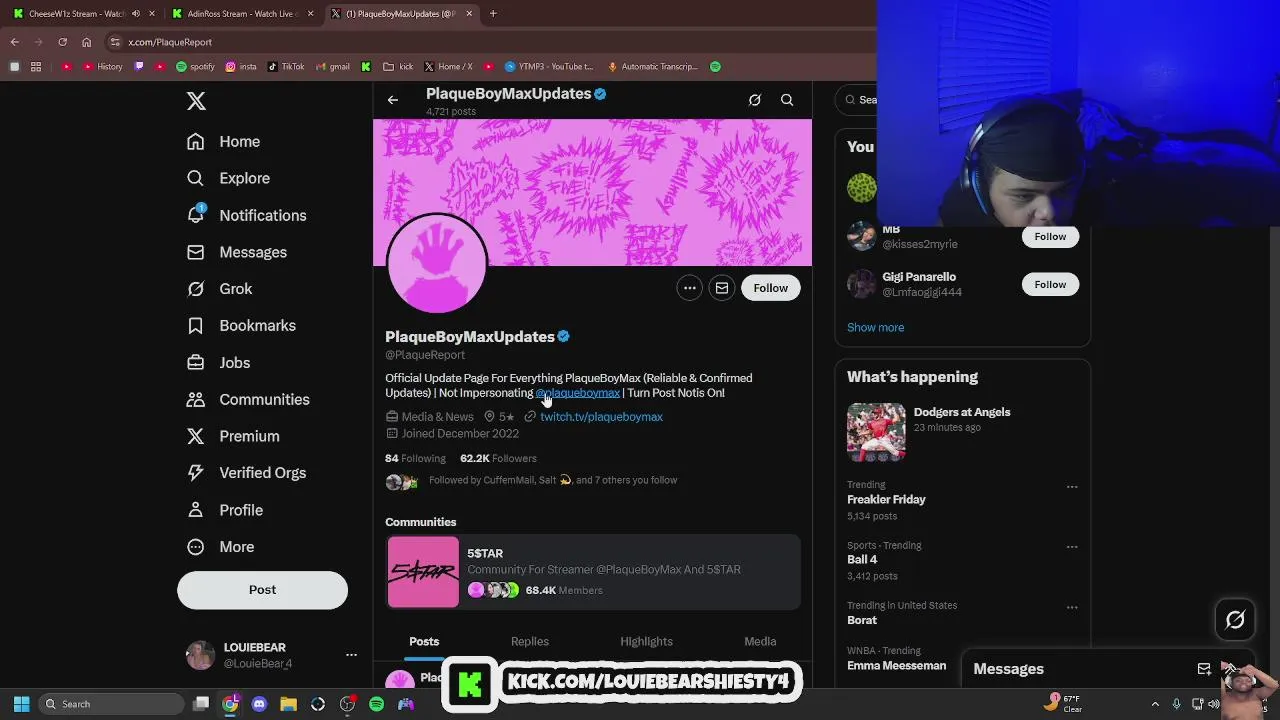The image size is (1280, 720).
Task: Click the @plaqueboymax mention link
Action: [x=578, y=393]
